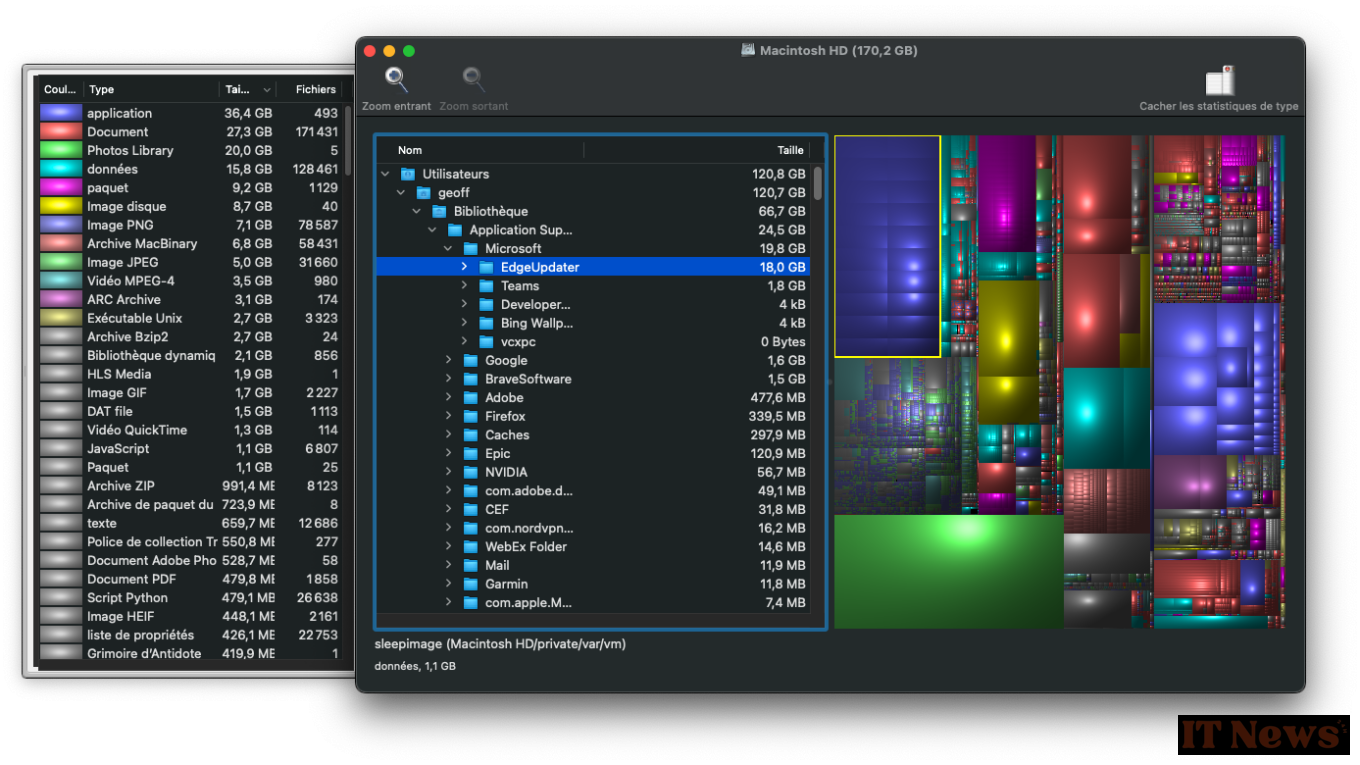Screen dimensions: 1360x765
Task: Select the highlighted blue treemap block
Action: 887,246
